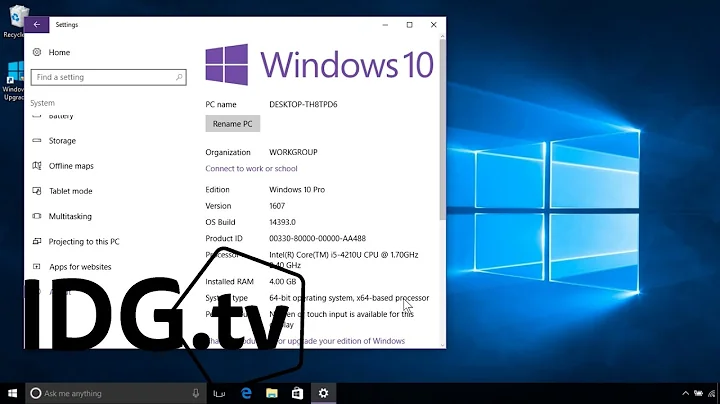Click the Settings window vertical scrollbar
This screenshot has height=404, width=720.
click(443, 129)
